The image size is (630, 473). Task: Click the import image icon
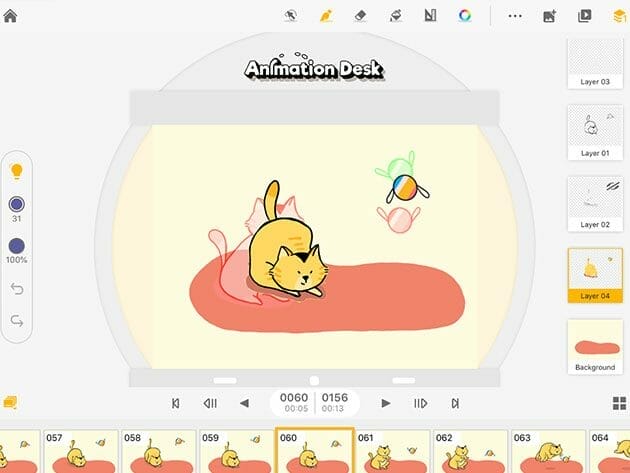(x=549, y=16)
